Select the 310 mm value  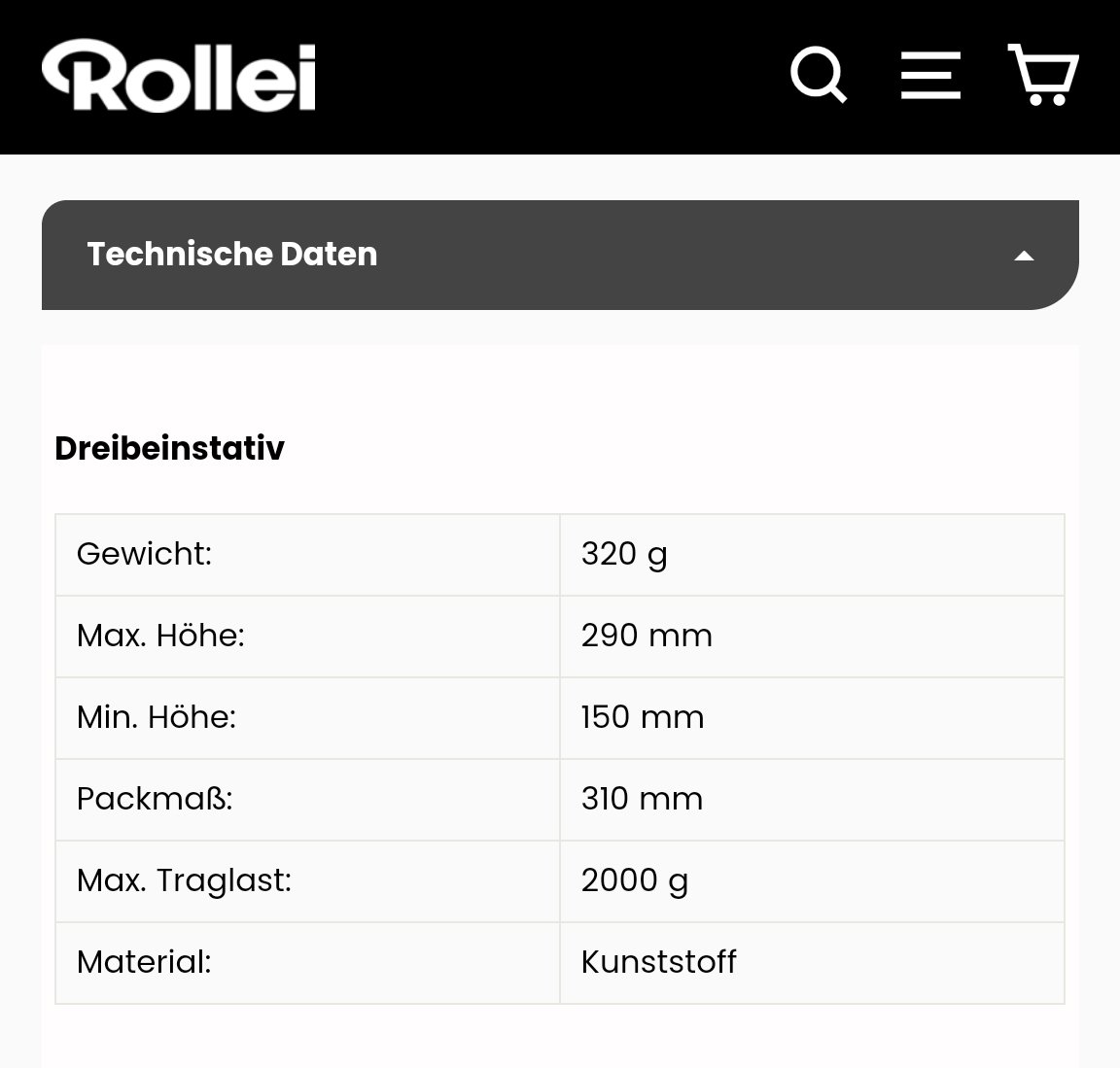coord(642,798)
